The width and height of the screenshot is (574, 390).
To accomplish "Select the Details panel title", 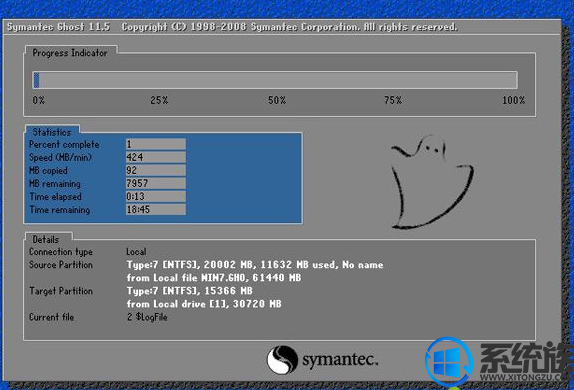I will tap(46, 239).
